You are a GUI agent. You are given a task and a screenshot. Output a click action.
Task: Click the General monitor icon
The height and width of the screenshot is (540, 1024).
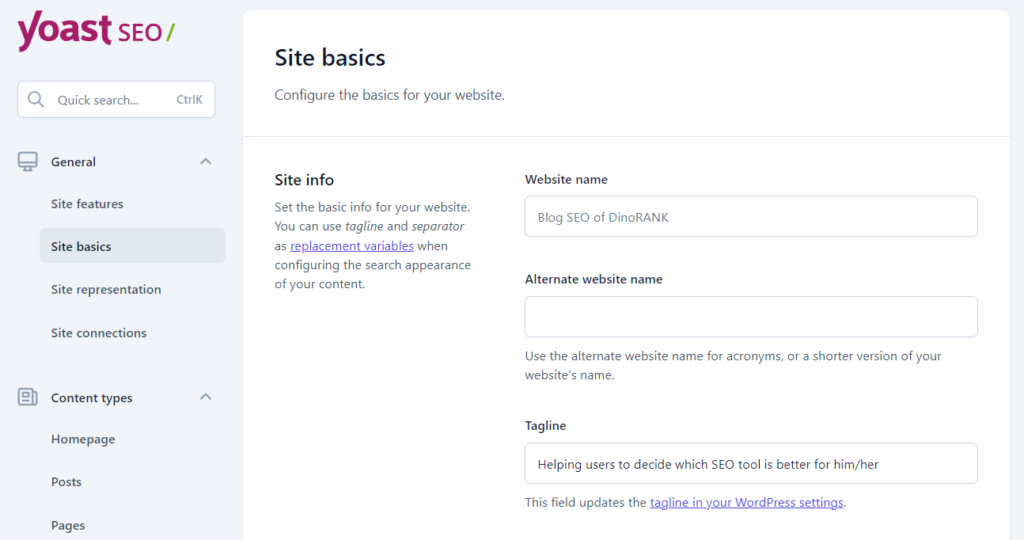(27, 161)
